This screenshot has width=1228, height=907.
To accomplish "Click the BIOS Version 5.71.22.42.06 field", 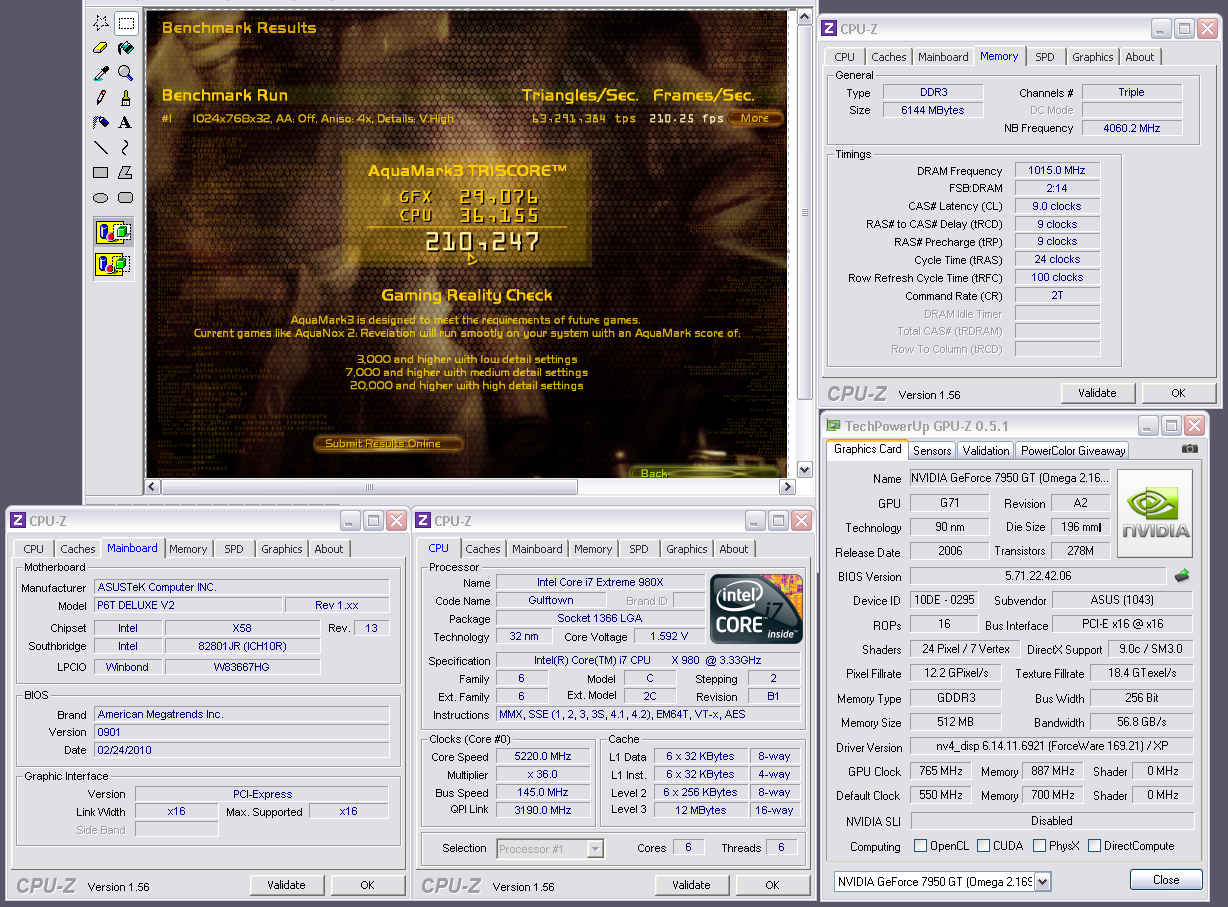I will tap(1038, 576).
